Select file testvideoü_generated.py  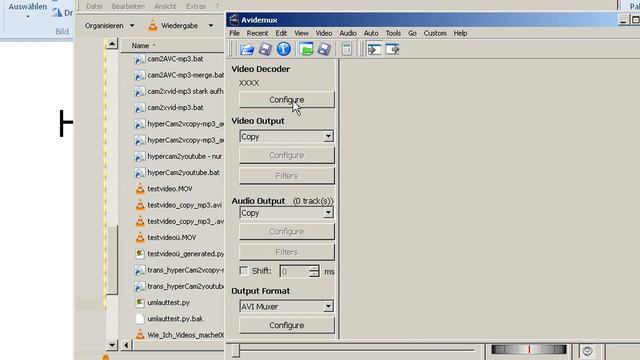[x=186, y=254]
